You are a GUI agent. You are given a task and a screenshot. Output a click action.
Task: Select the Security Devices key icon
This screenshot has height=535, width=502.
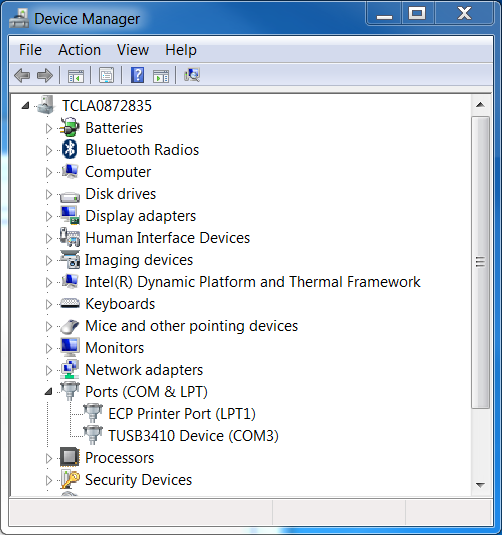pyautogui.click(x=70, y=479)
